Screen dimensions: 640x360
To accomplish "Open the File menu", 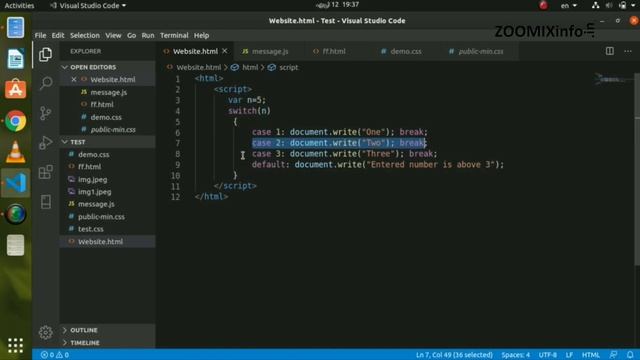I will pos(40,36).
